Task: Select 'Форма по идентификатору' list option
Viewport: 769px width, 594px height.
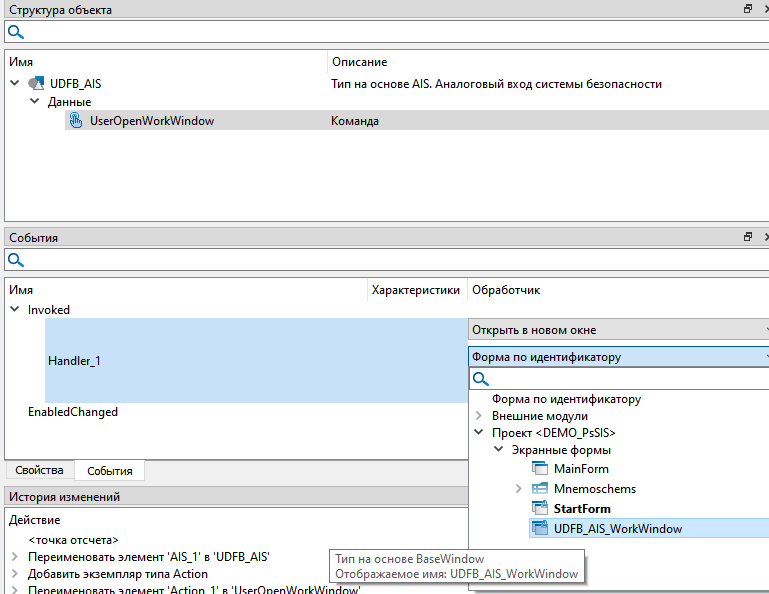Action: (566, 399)
